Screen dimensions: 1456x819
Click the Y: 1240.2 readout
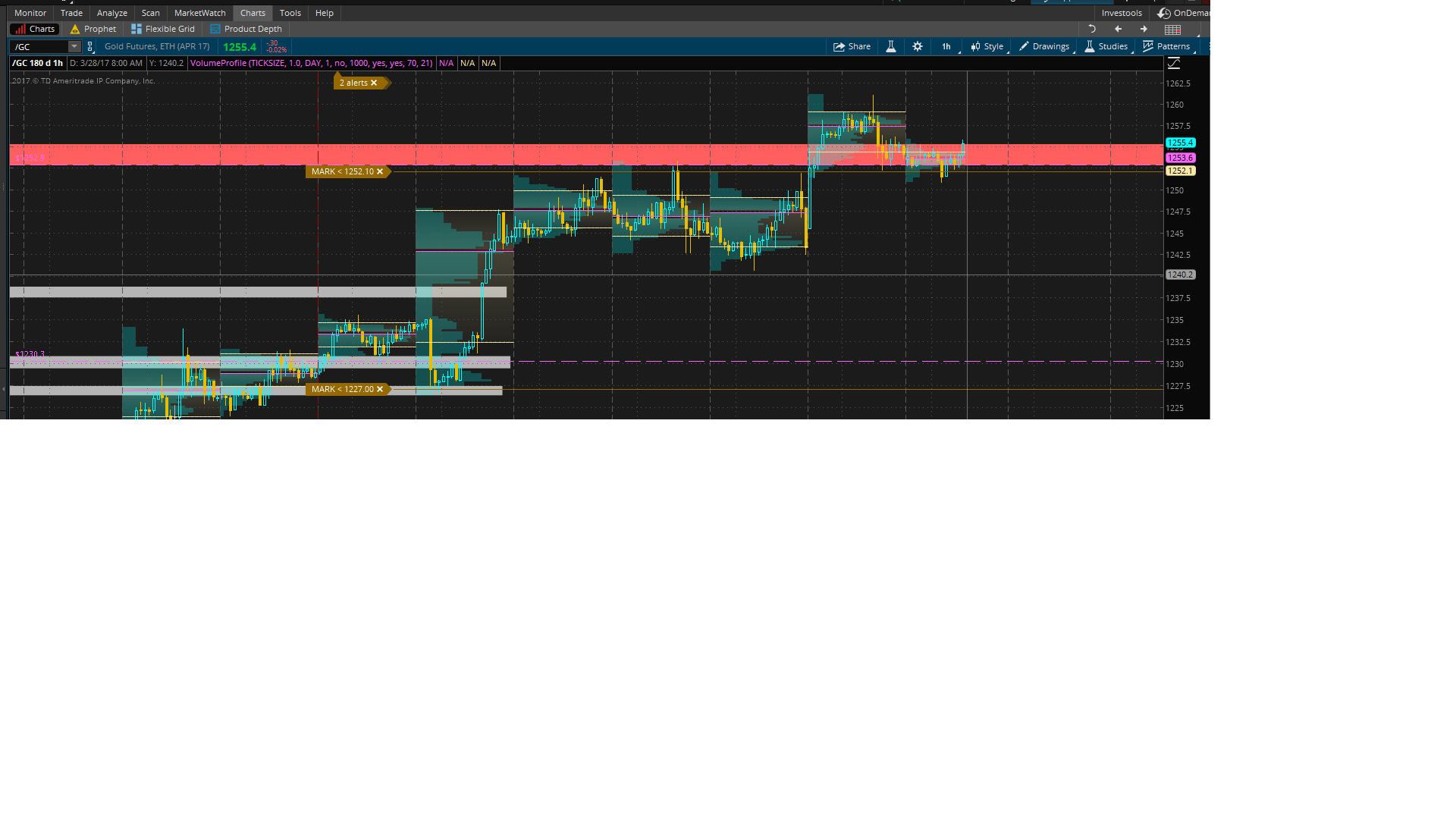(167, 63)
